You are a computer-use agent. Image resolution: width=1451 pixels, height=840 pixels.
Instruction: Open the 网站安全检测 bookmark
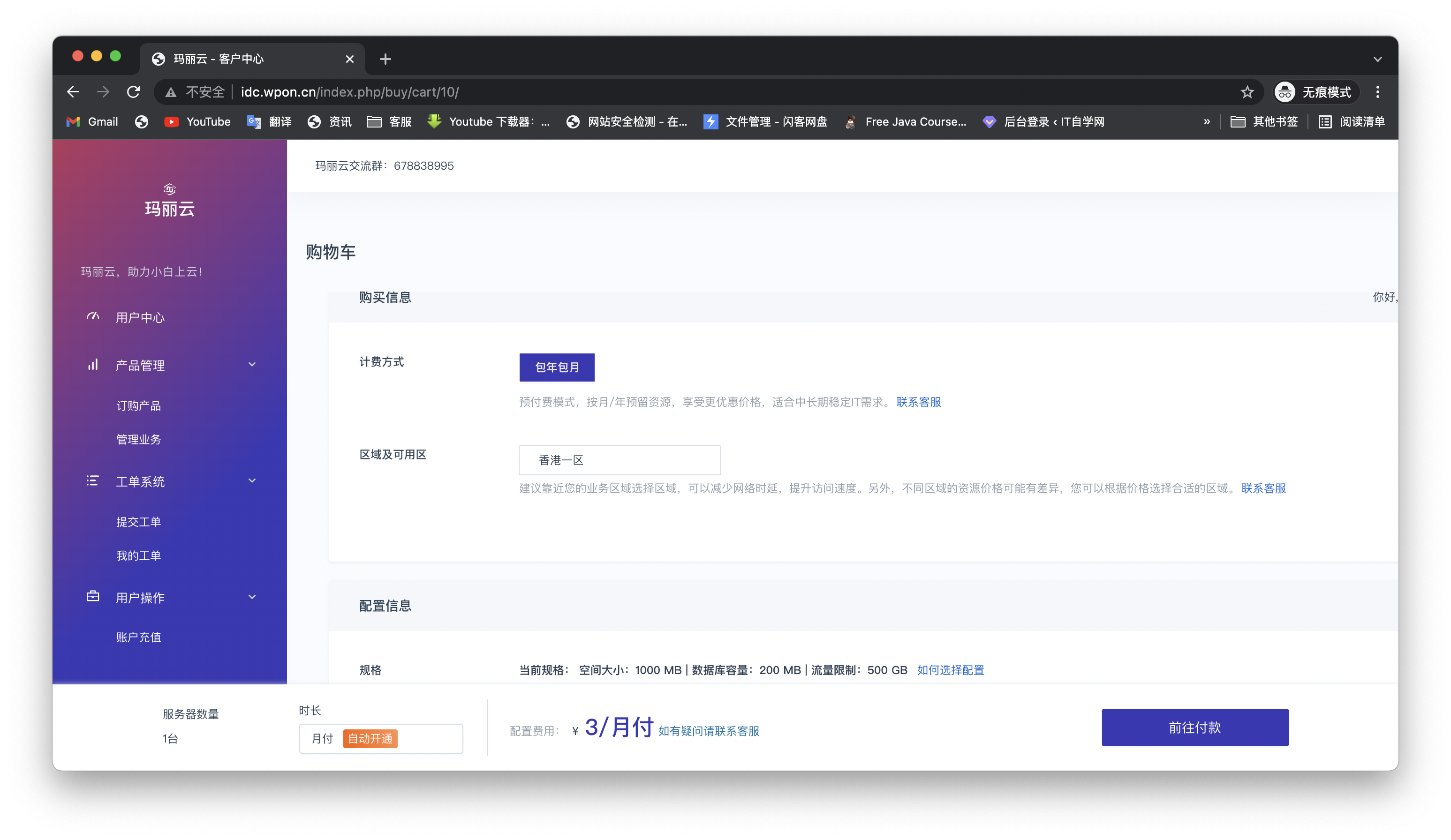point(627,122)
